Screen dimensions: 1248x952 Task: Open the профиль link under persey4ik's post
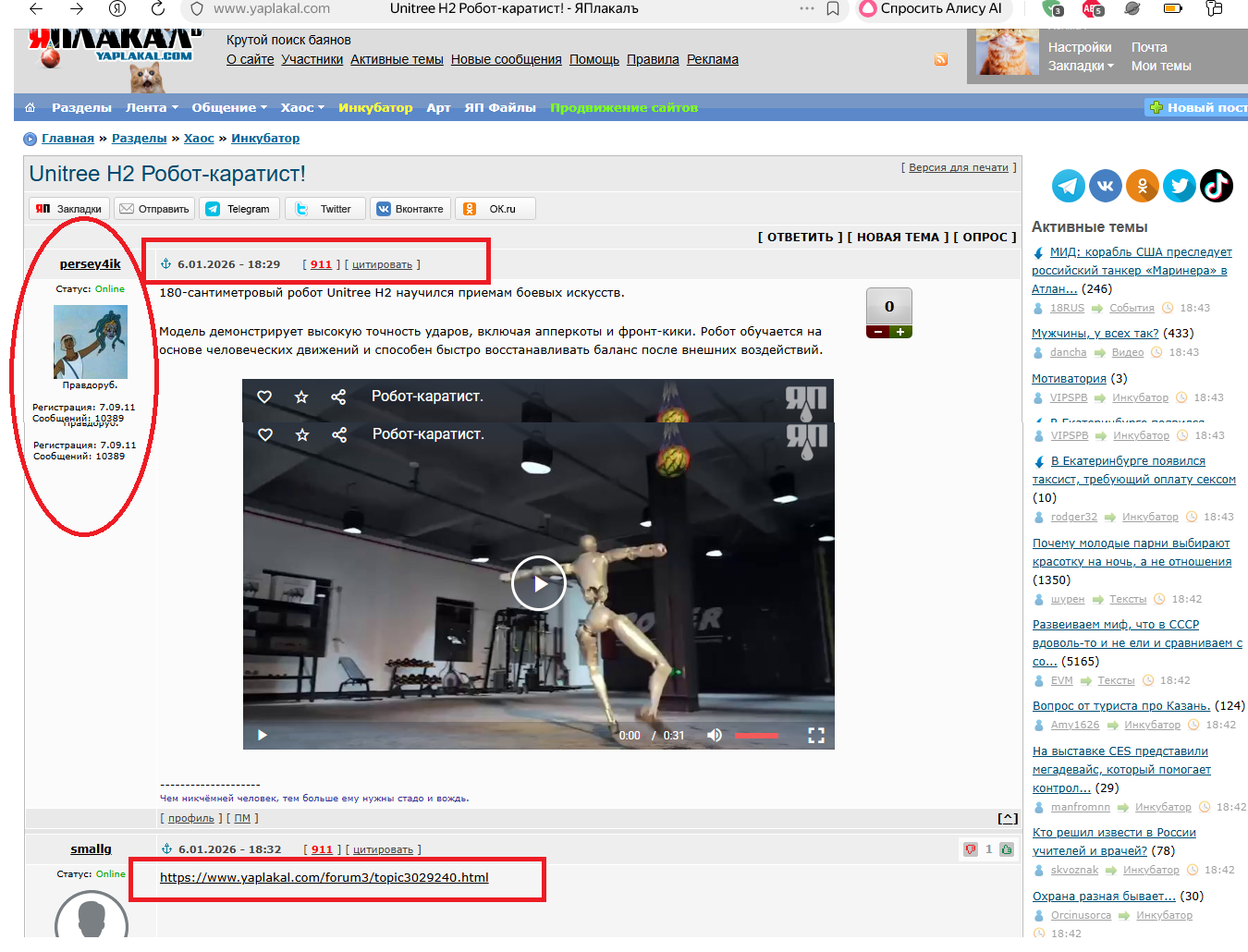(190, 818)
